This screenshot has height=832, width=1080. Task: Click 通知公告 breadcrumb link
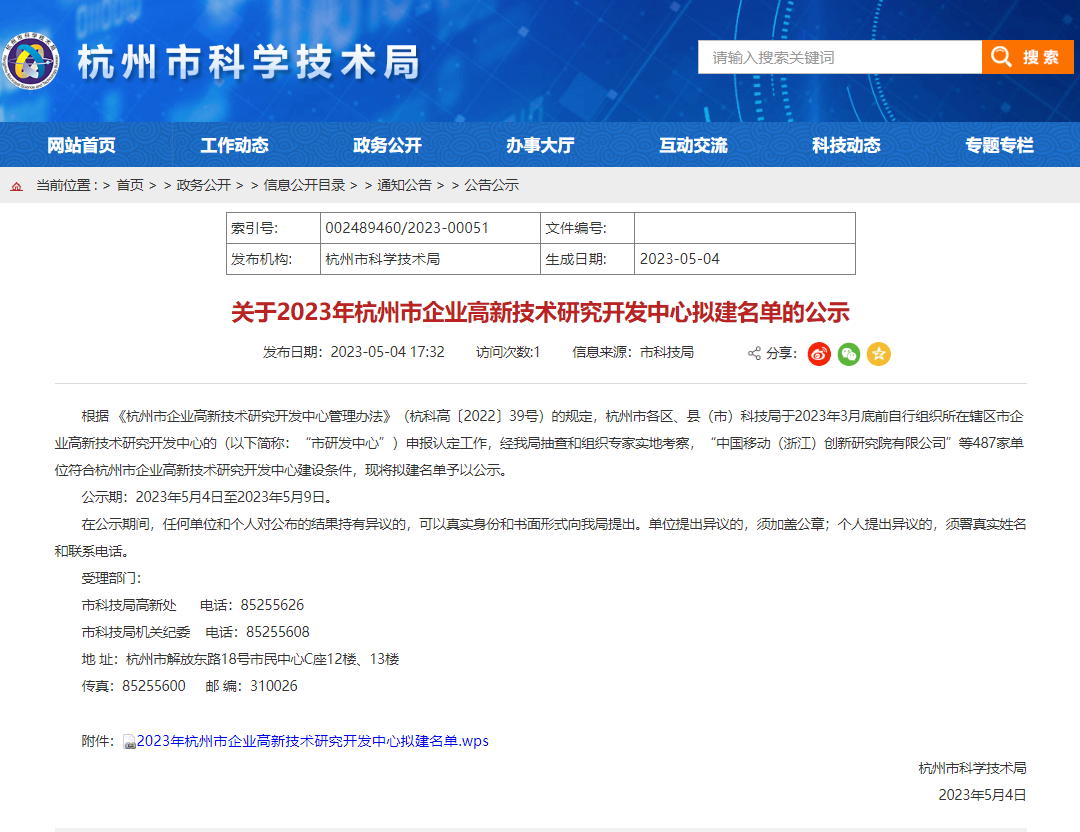[x=404, y=185]
